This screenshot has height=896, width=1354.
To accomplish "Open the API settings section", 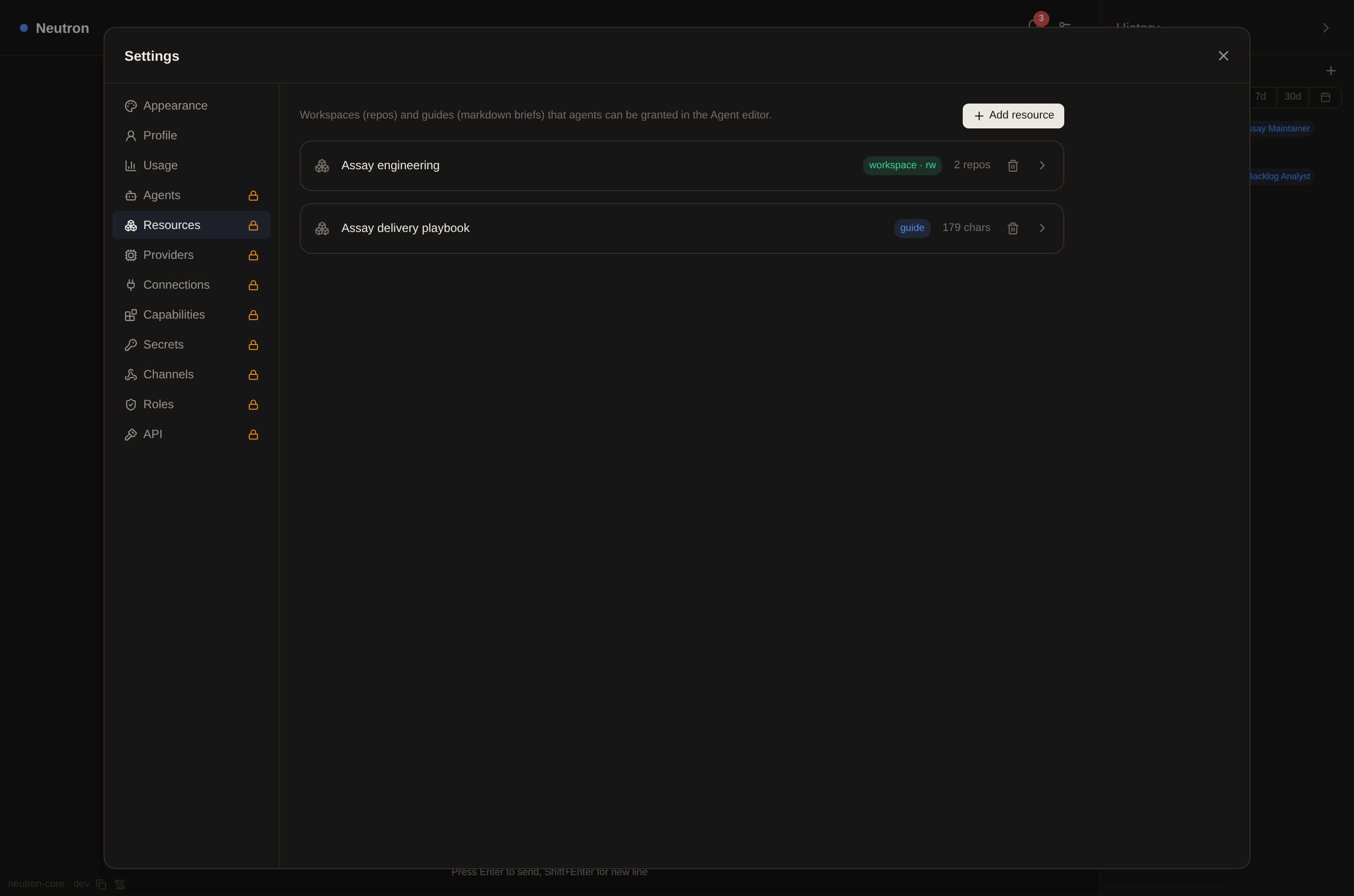I will [x=191, y=434].
